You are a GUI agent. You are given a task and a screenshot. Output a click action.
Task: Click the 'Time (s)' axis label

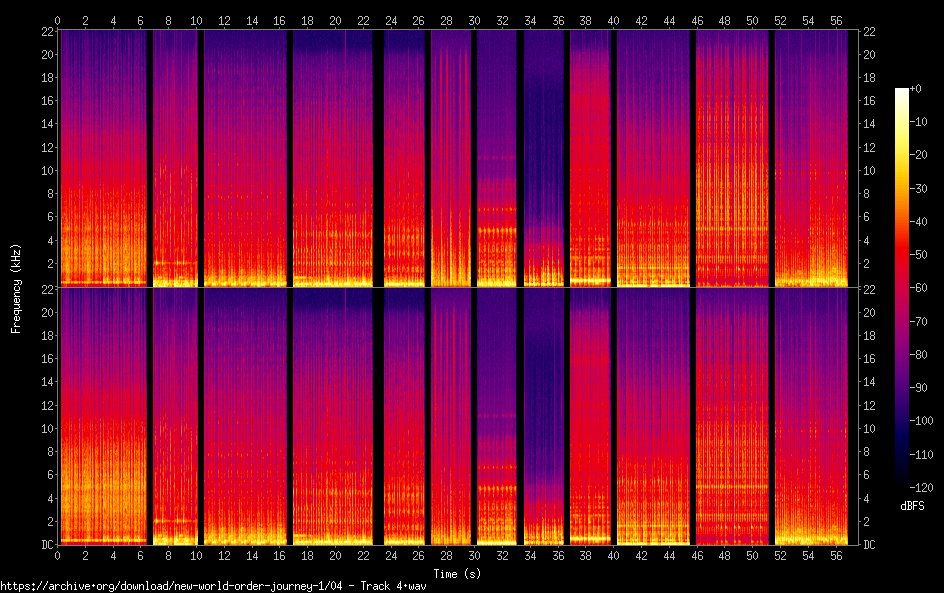point(456,573)
